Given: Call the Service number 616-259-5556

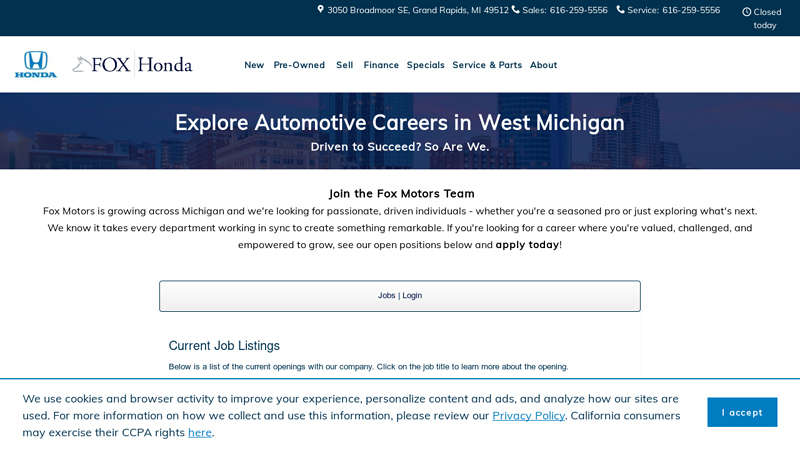Looking at the screenshot, I should pos(691,10).
